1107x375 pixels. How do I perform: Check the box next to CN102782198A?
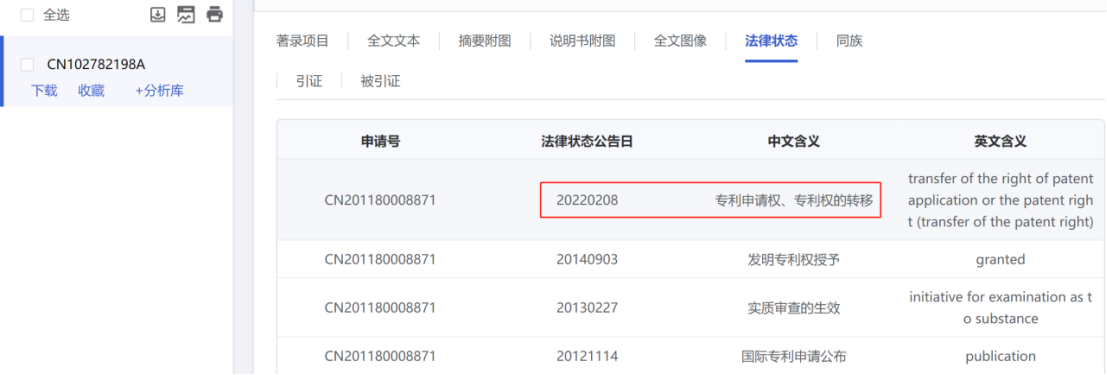28,65
